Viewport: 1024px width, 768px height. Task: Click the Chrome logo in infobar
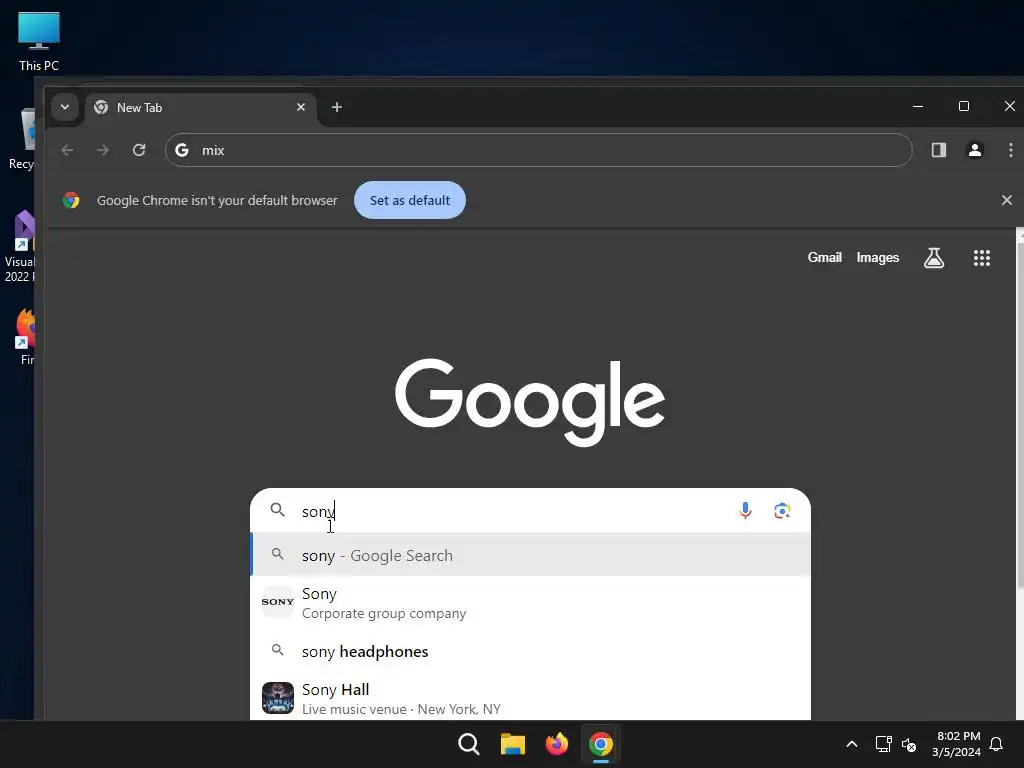(x=71, y=200)
